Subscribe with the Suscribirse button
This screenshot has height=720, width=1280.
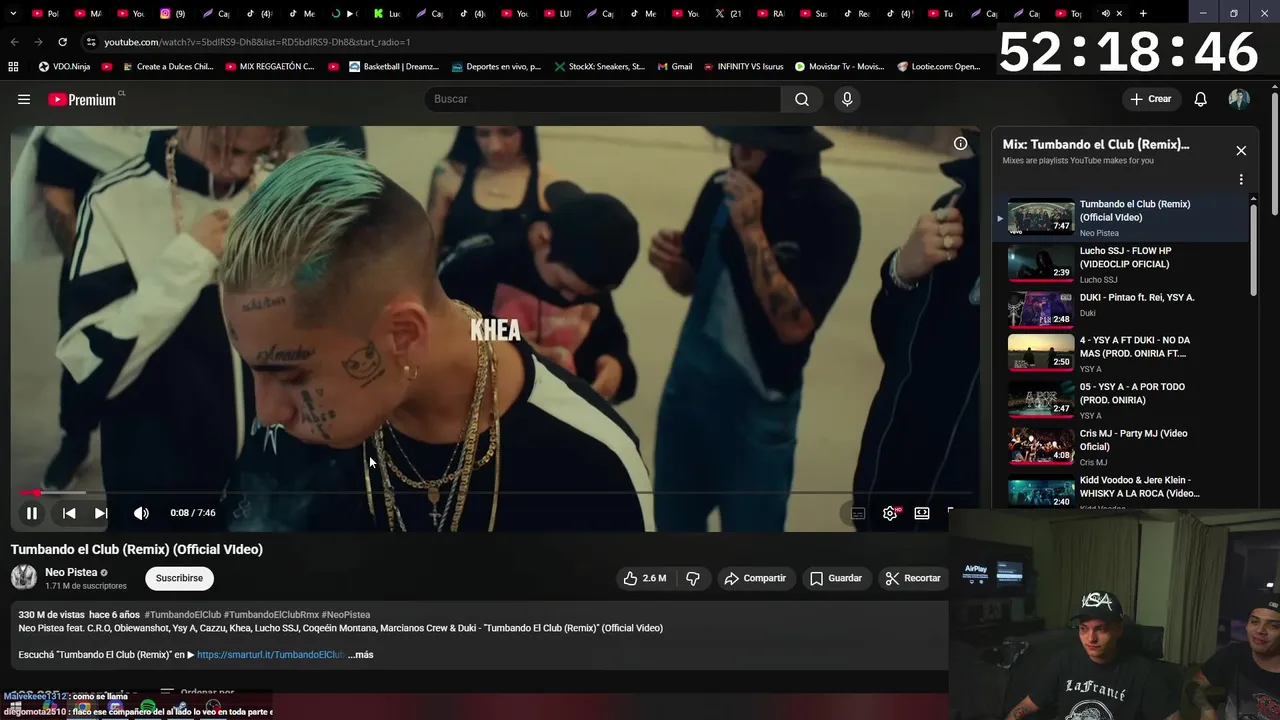(179, 578)
